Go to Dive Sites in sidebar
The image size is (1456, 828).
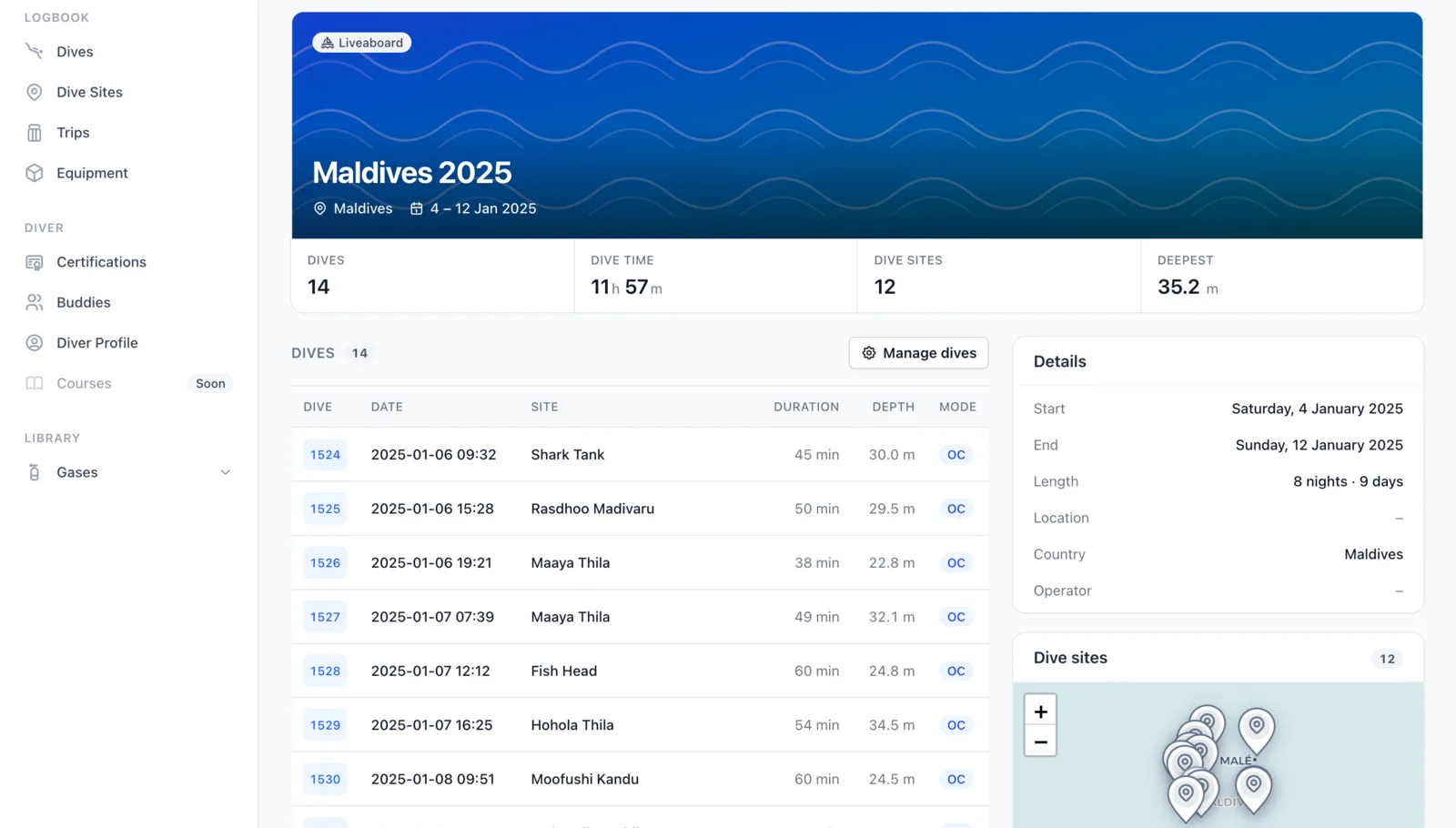click(x=89, y=92)
